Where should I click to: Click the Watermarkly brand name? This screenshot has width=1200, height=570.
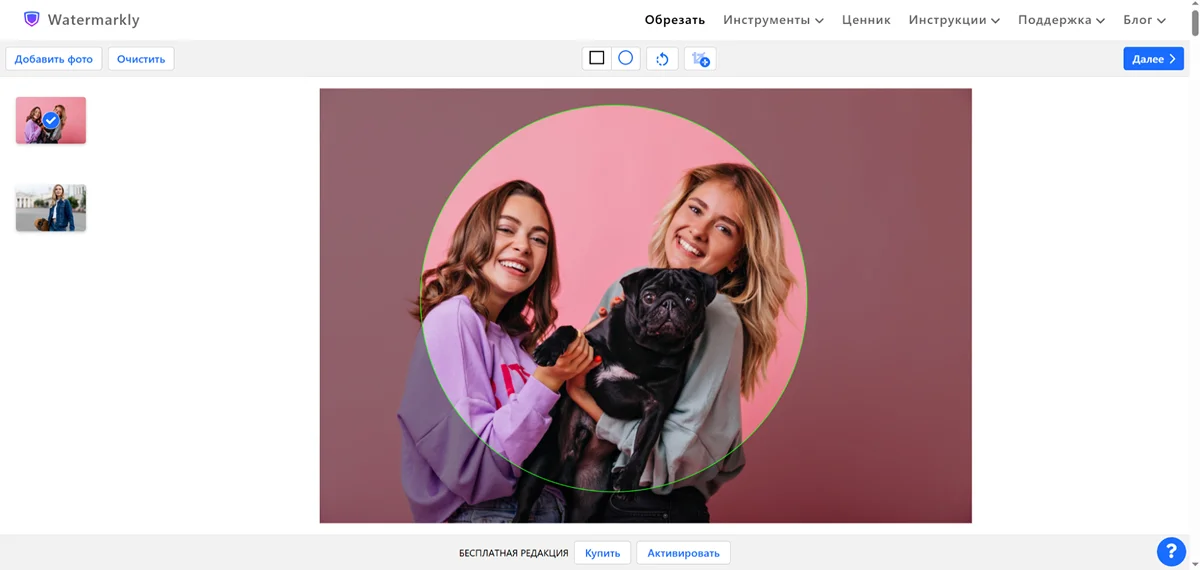click(94, 20)
